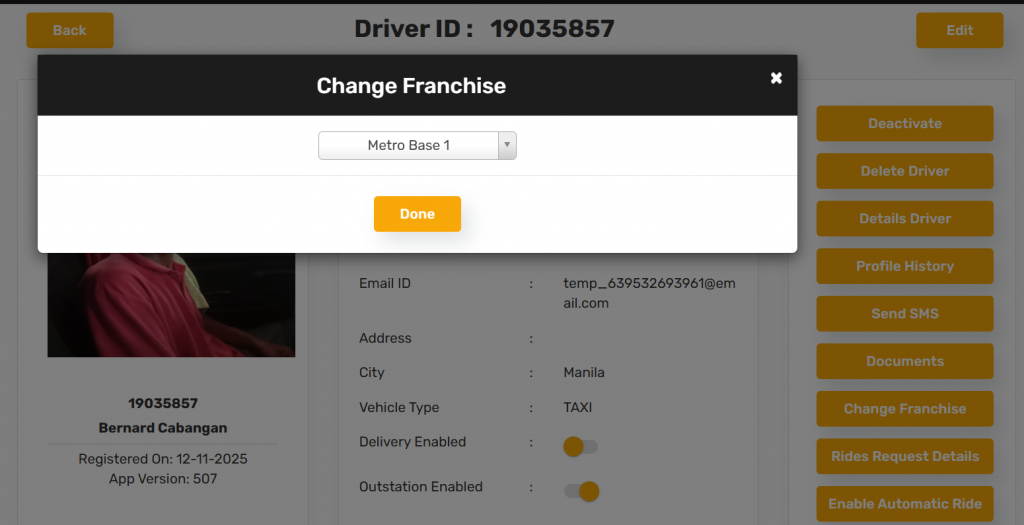Click the Change Franchise sidebar button
Screen dimensions: 1024x525
904,409
